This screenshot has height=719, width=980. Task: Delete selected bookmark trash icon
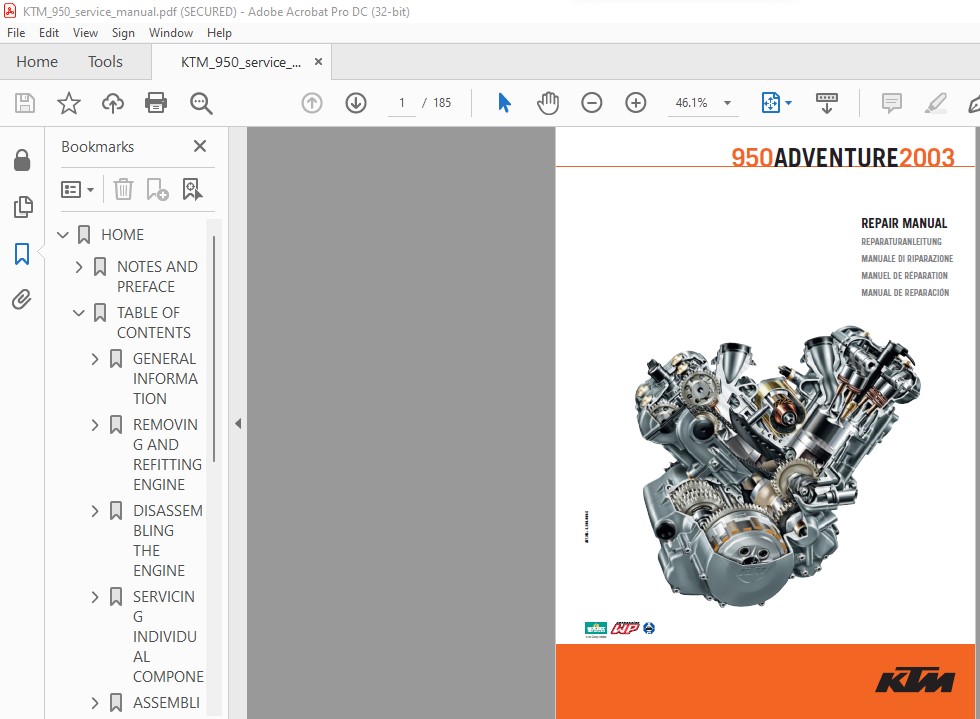[x=123, y=189]
